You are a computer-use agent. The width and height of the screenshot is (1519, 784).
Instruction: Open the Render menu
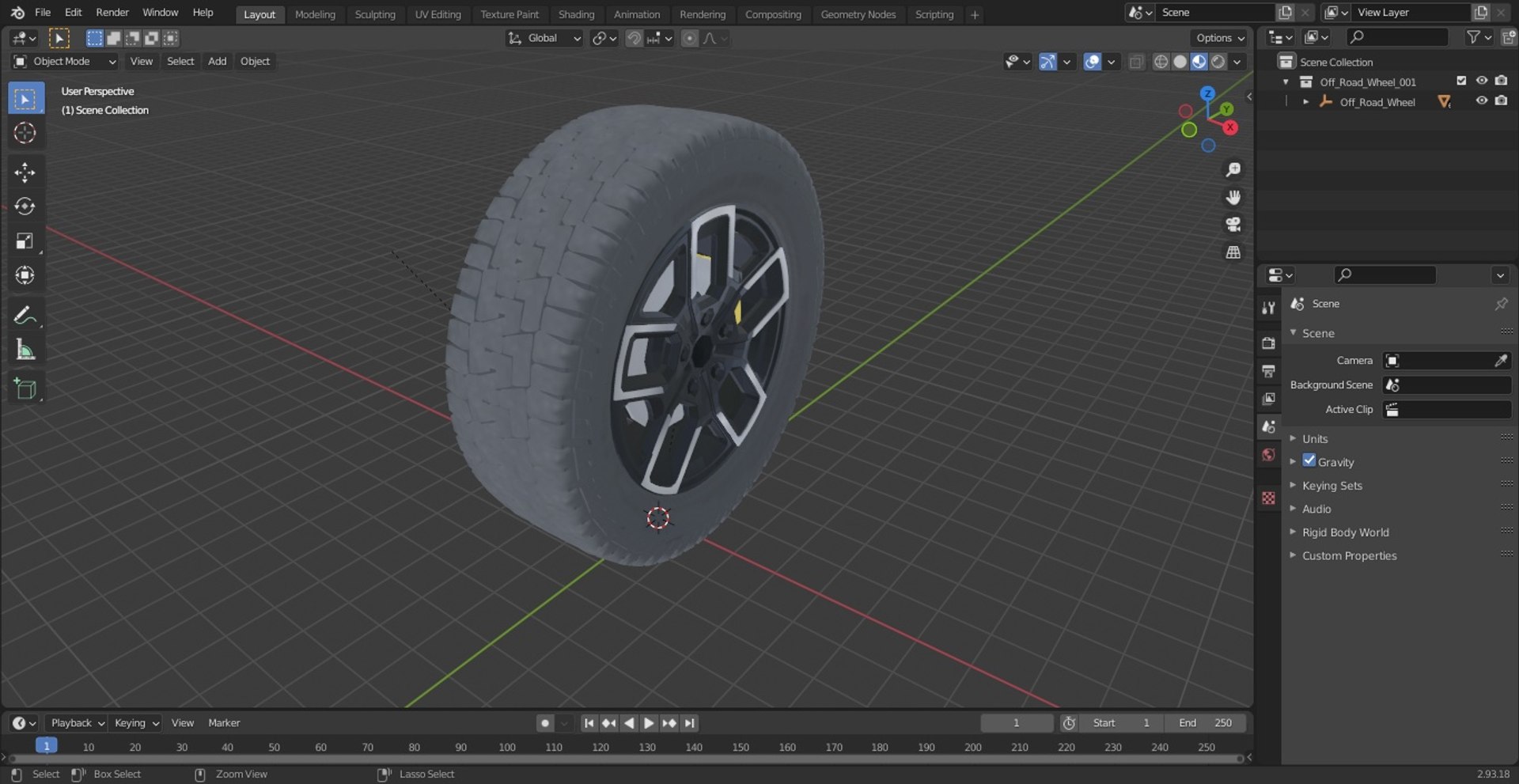[x=112, y=13]
